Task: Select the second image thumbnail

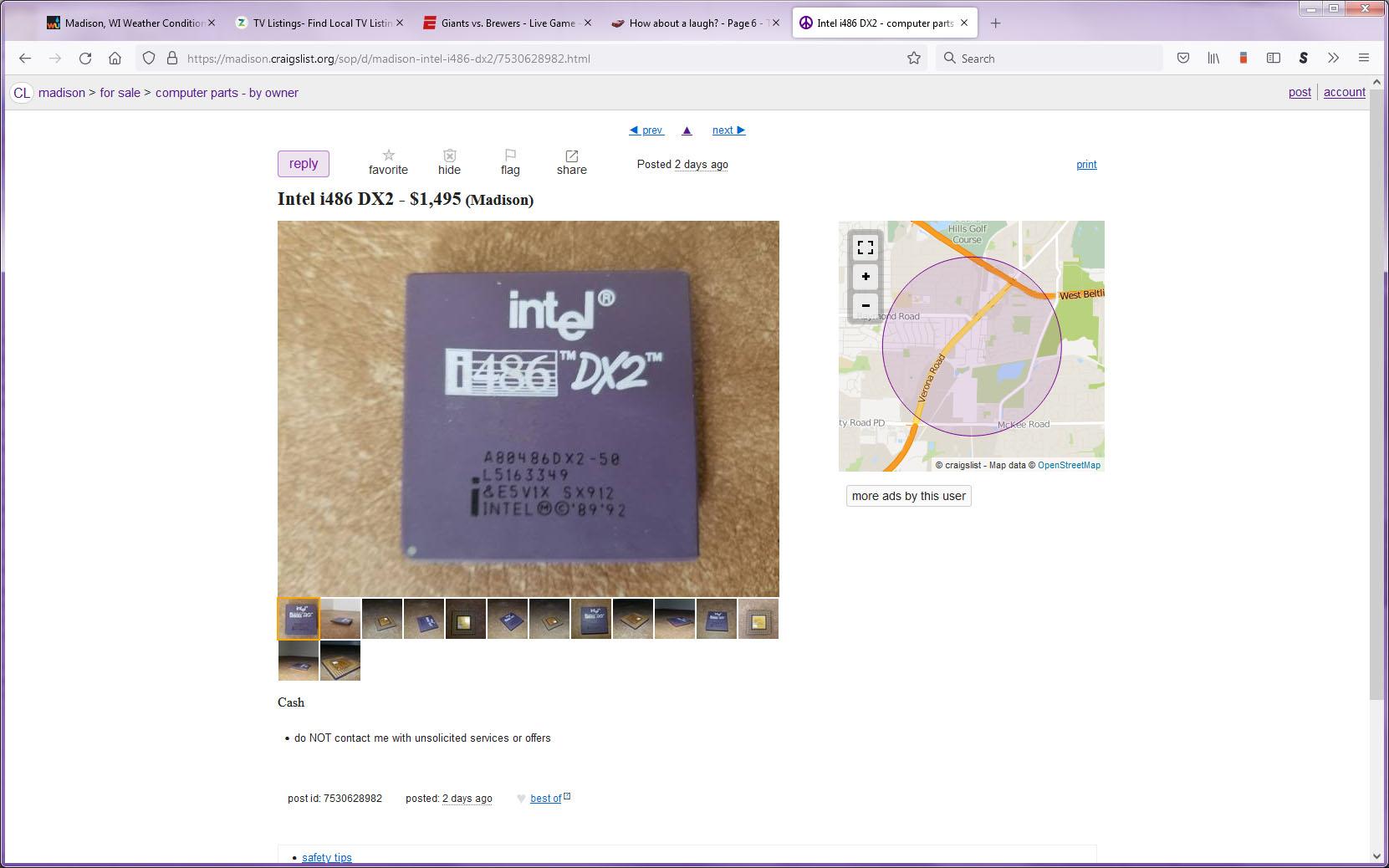Action: tap(340, 619)
